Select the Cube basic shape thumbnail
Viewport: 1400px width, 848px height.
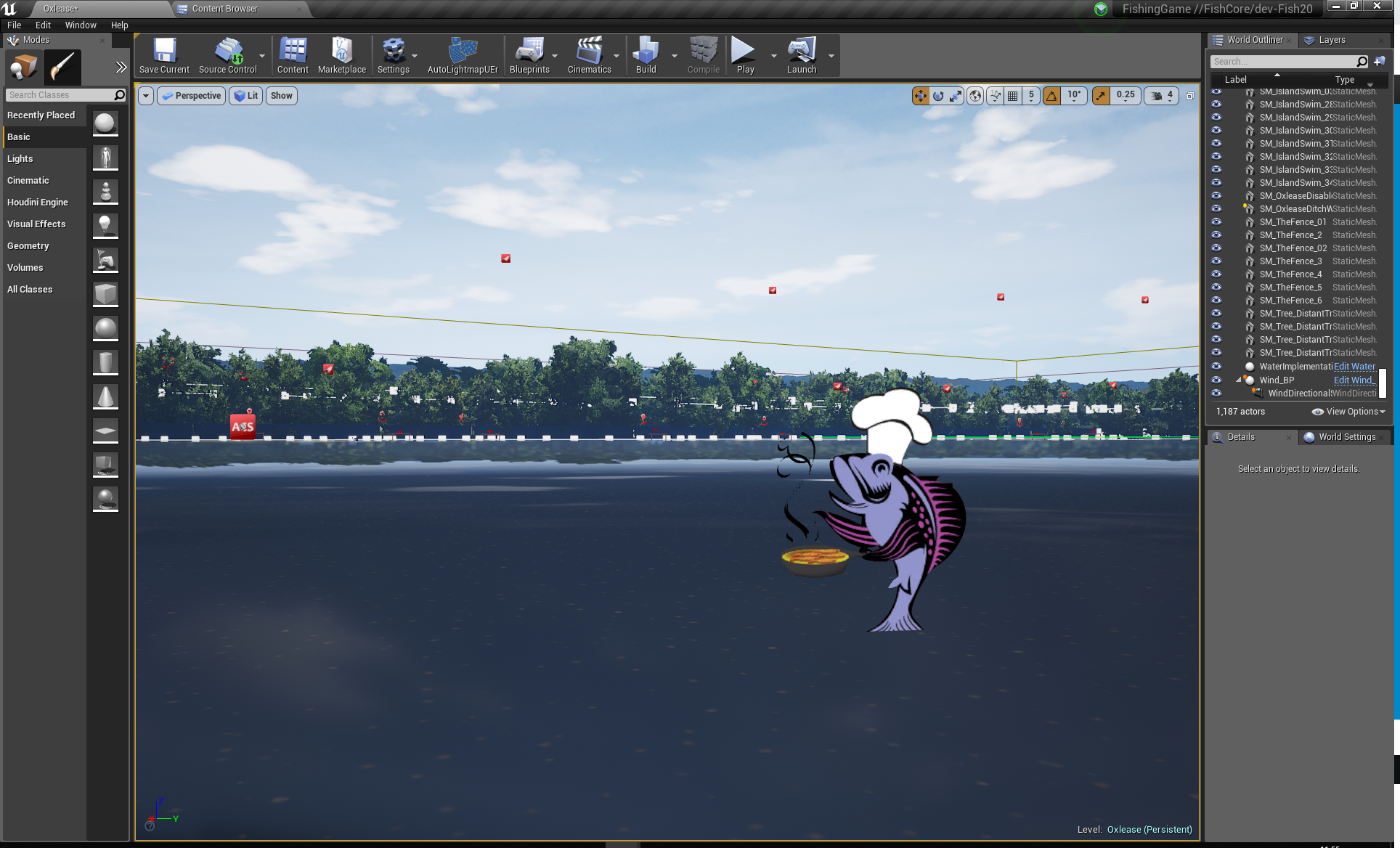click(x=105, y=294)
